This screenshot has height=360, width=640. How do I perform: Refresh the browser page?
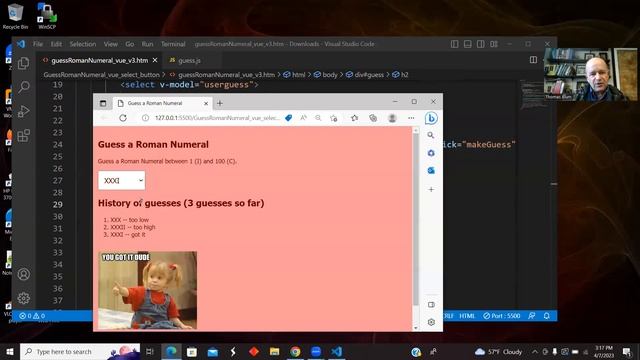pos(123,118)
